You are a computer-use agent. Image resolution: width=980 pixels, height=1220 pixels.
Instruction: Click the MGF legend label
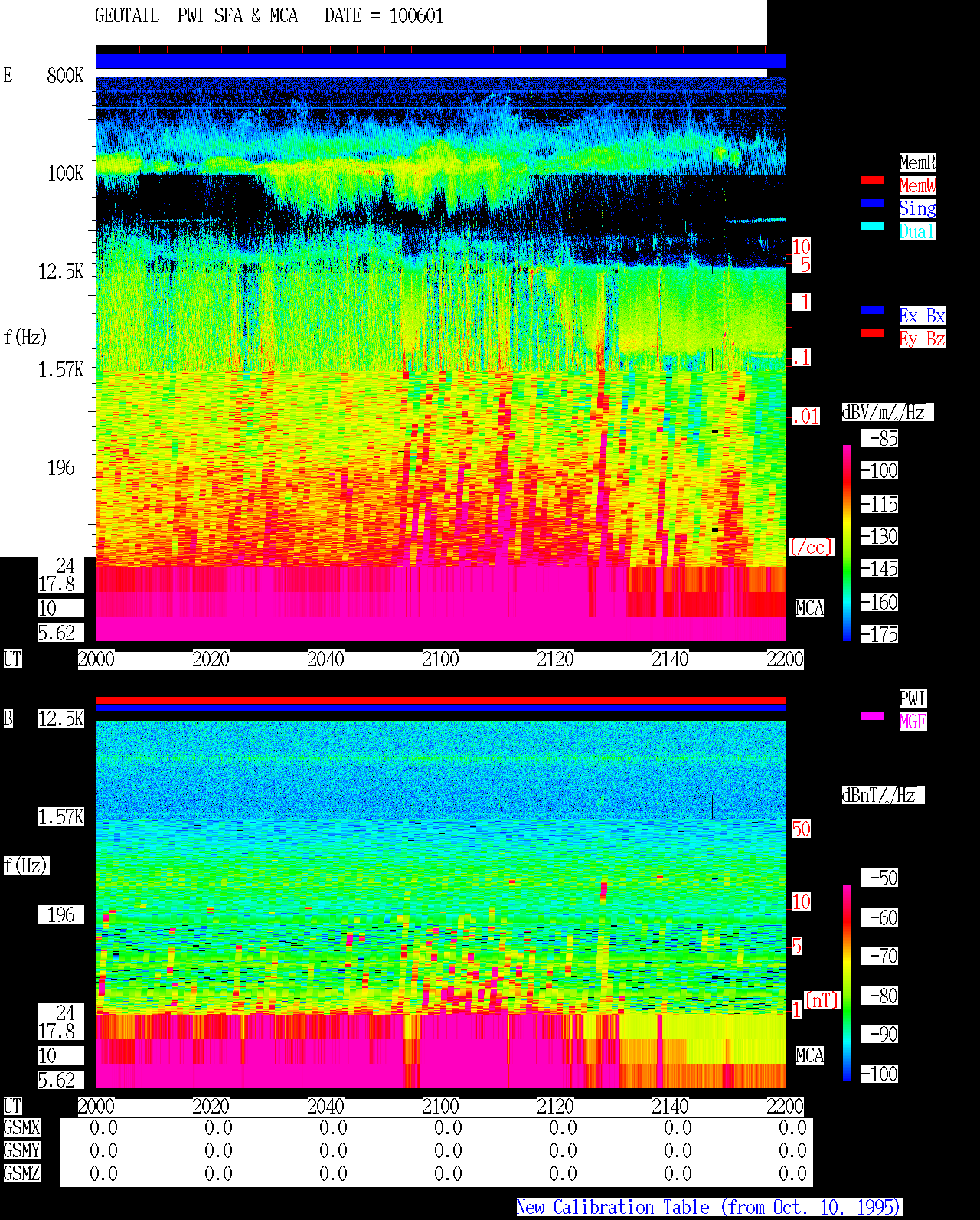coord(913,721)
